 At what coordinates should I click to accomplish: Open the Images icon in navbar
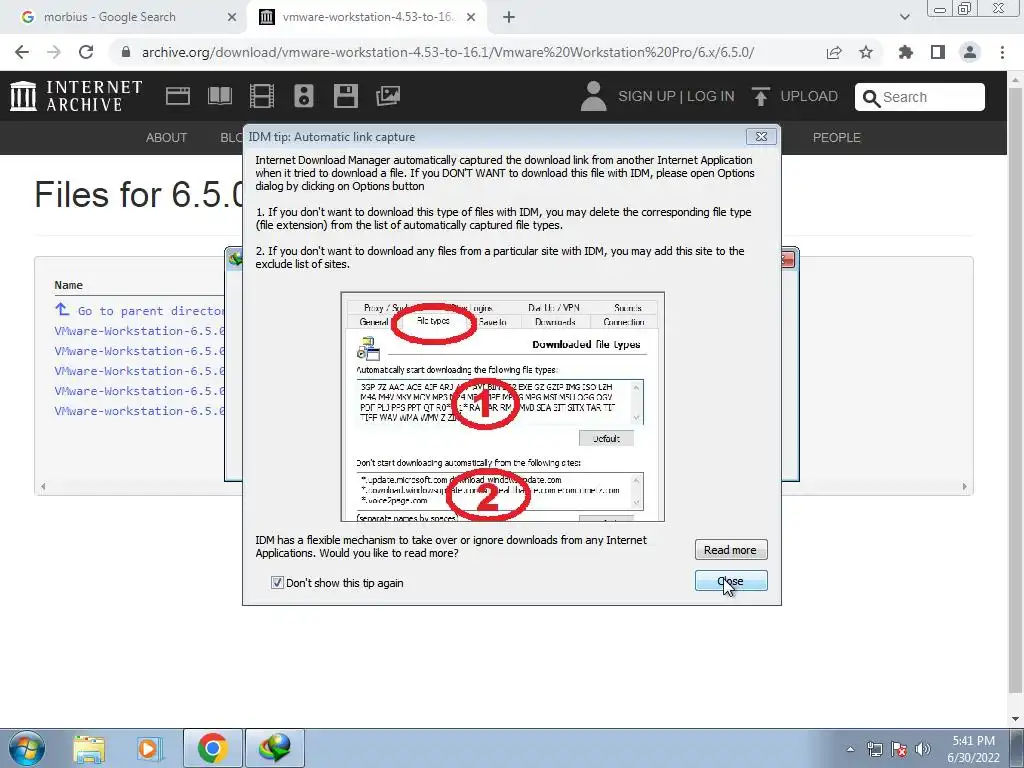pyautogui.click(x=388, y=96)
